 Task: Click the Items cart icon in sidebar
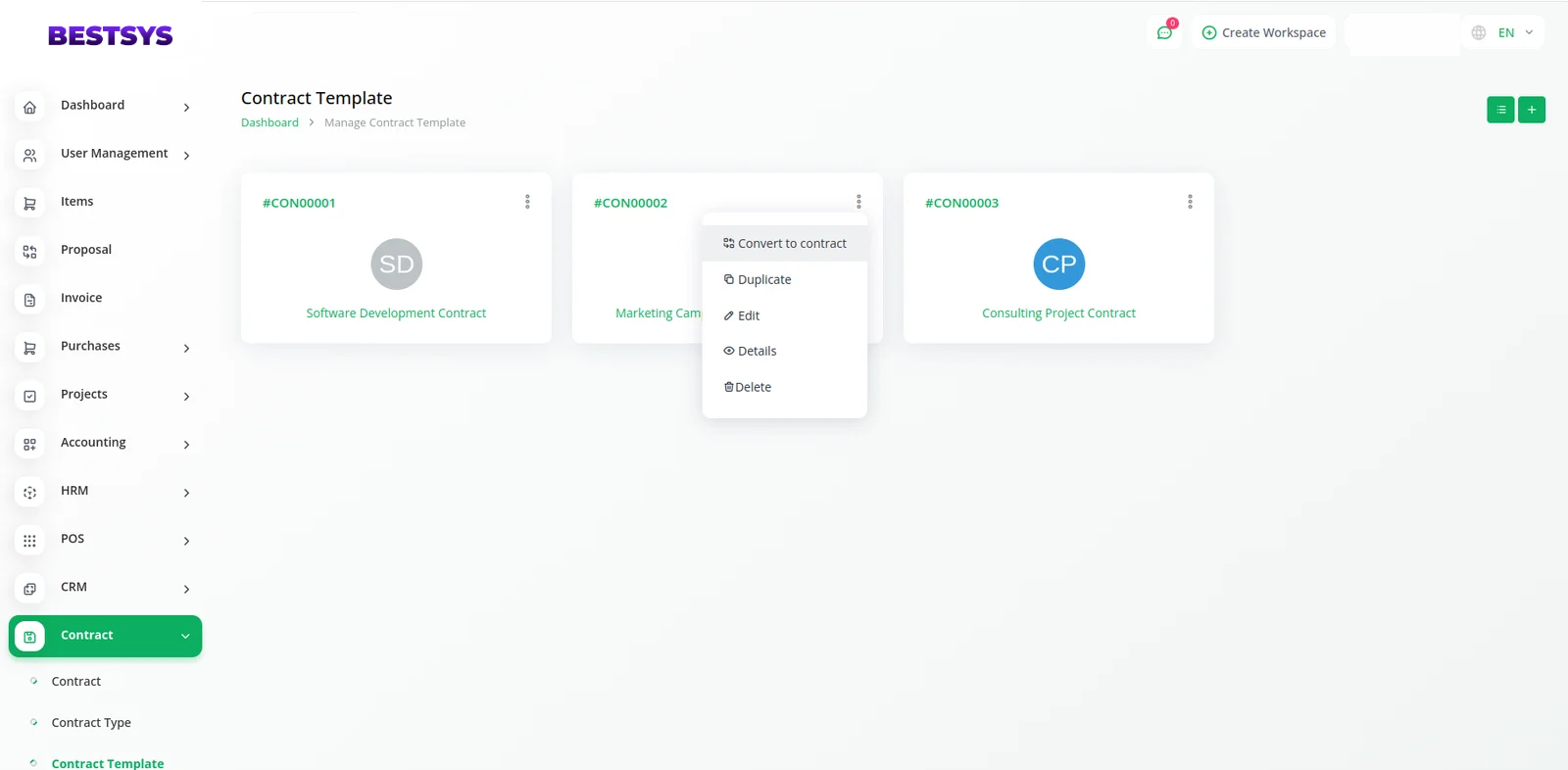point(29,204)
